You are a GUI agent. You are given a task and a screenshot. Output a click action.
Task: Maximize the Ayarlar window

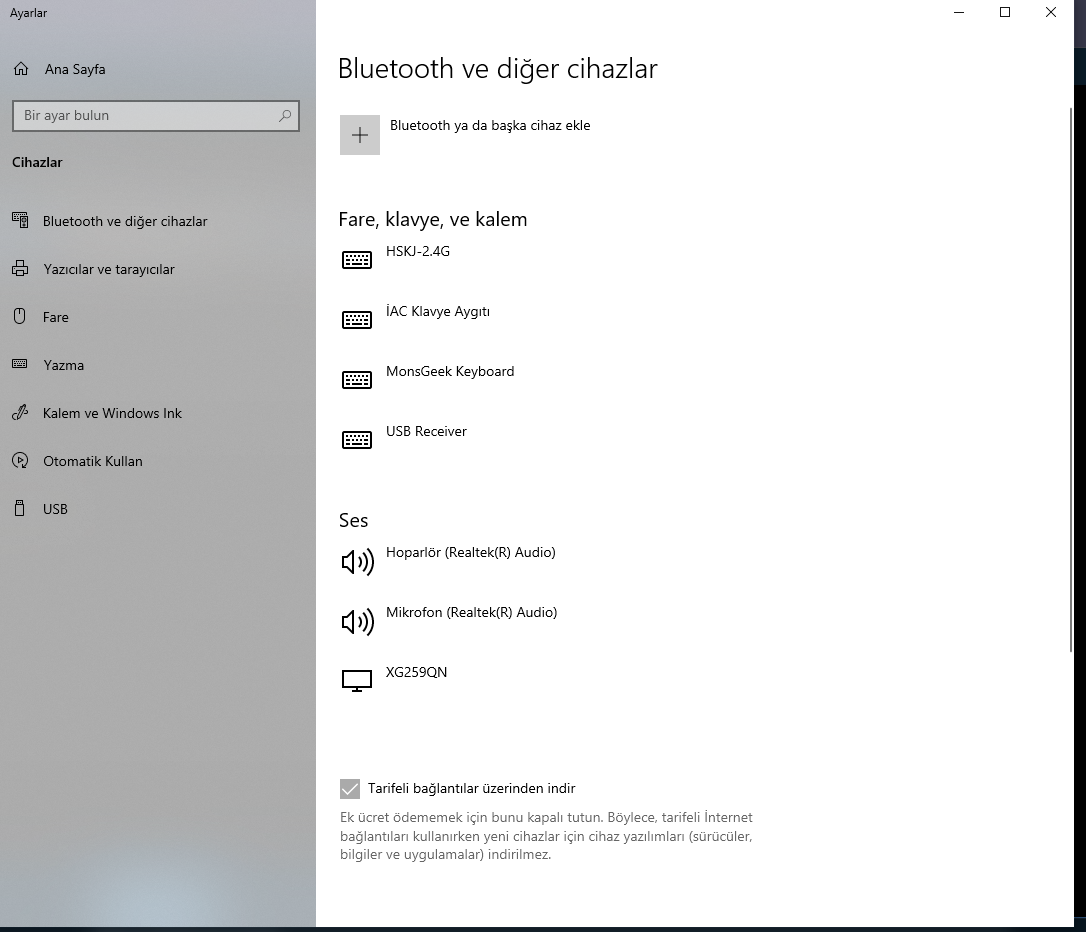[1005, 12]
